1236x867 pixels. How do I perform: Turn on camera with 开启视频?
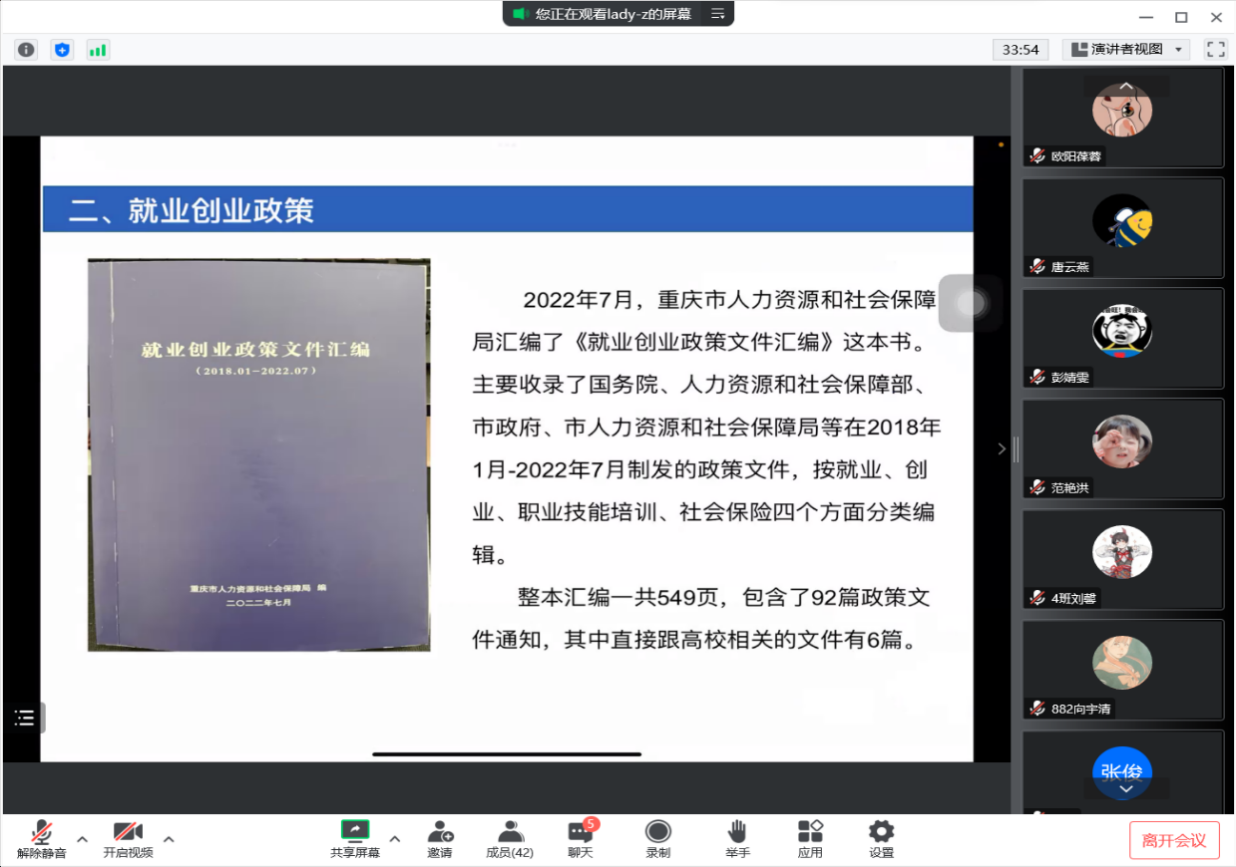128,838
